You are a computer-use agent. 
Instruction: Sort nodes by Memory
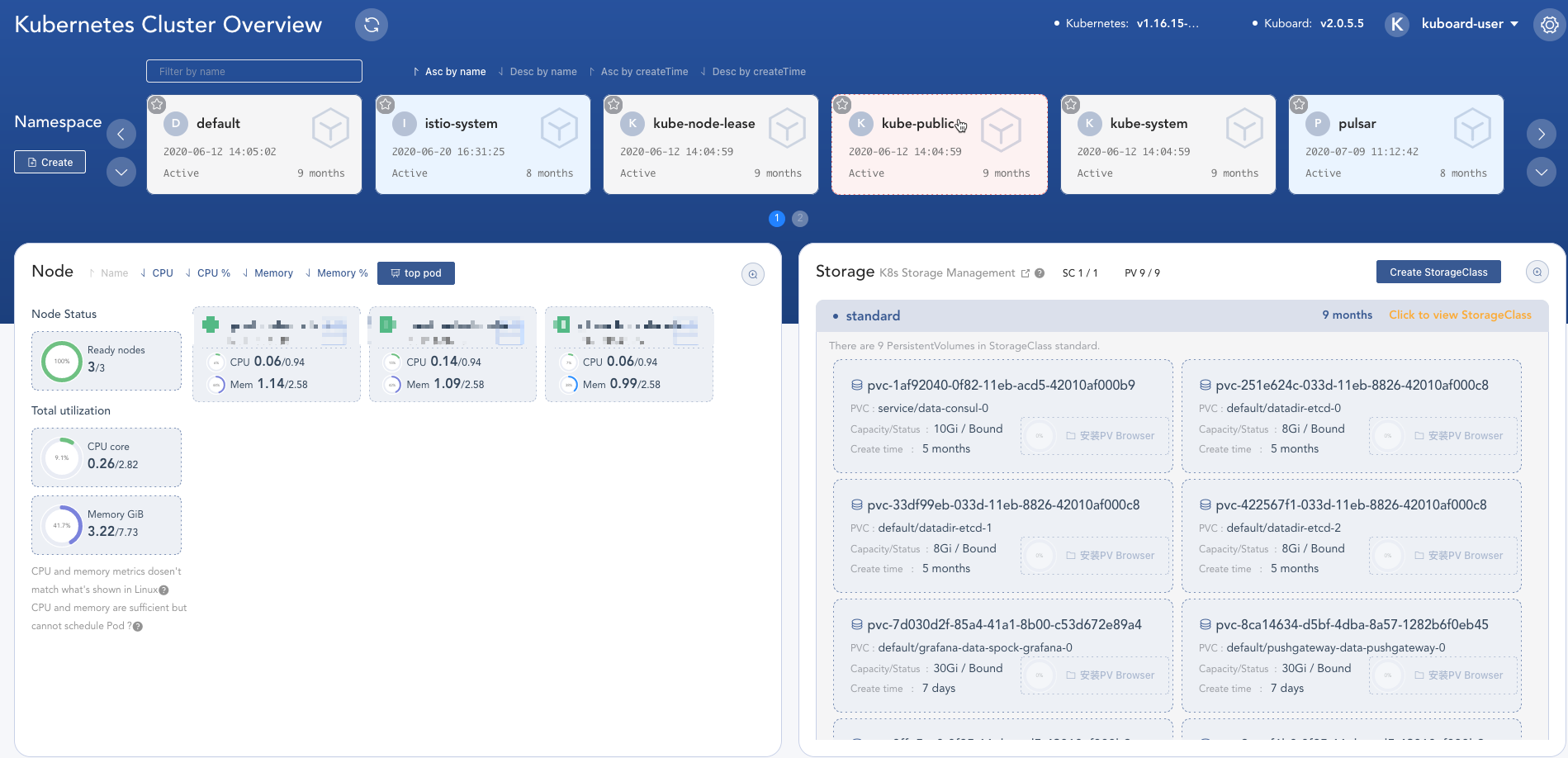click(268, 273)
